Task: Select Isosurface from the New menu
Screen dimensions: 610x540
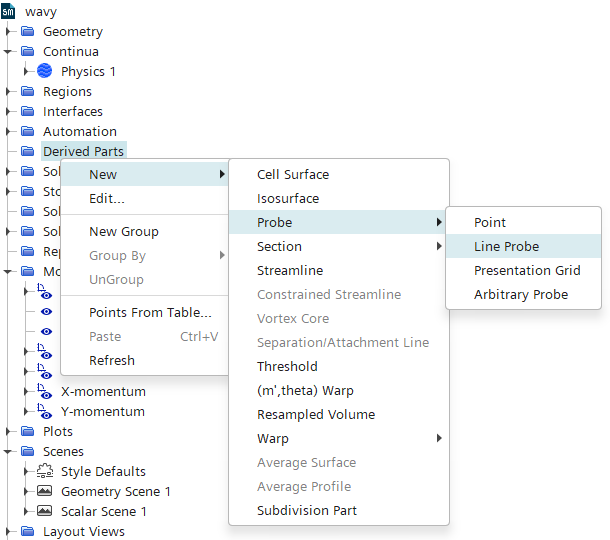Action: coord(288,198)
